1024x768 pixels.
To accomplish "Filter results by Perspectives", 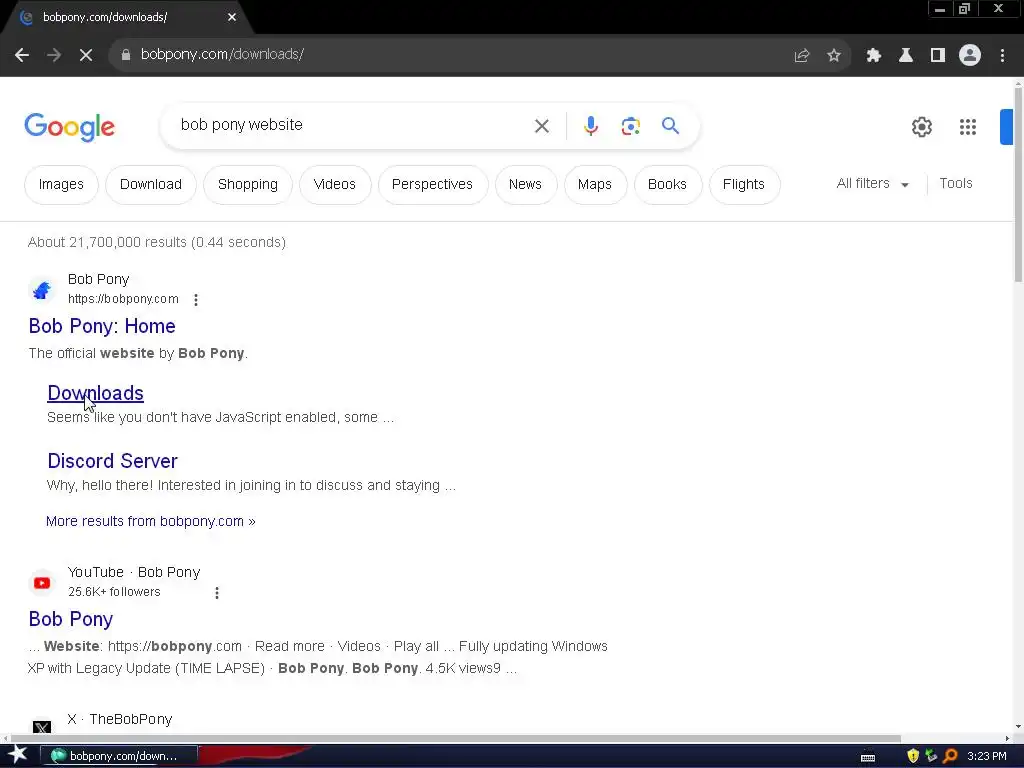I will [432, 185].
